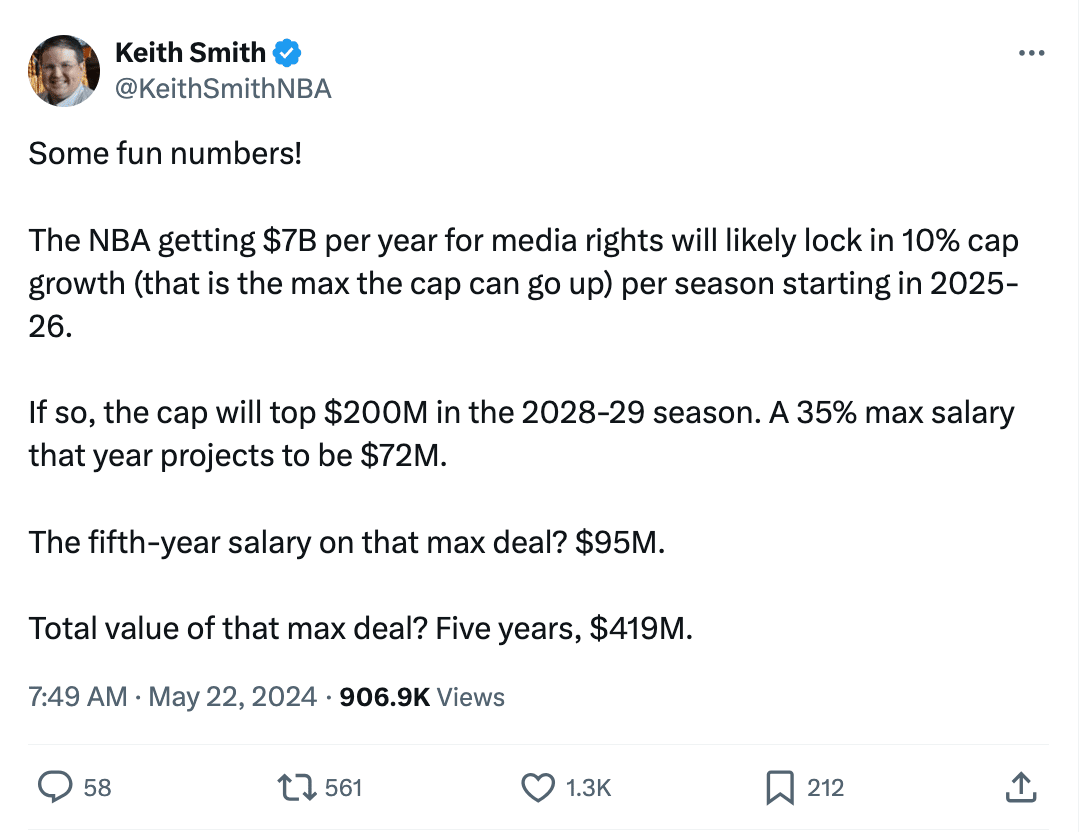View Keith Smith's profile picture
Image resolution: width=1080 pixels, height=832 pixels.
[63, 70]
